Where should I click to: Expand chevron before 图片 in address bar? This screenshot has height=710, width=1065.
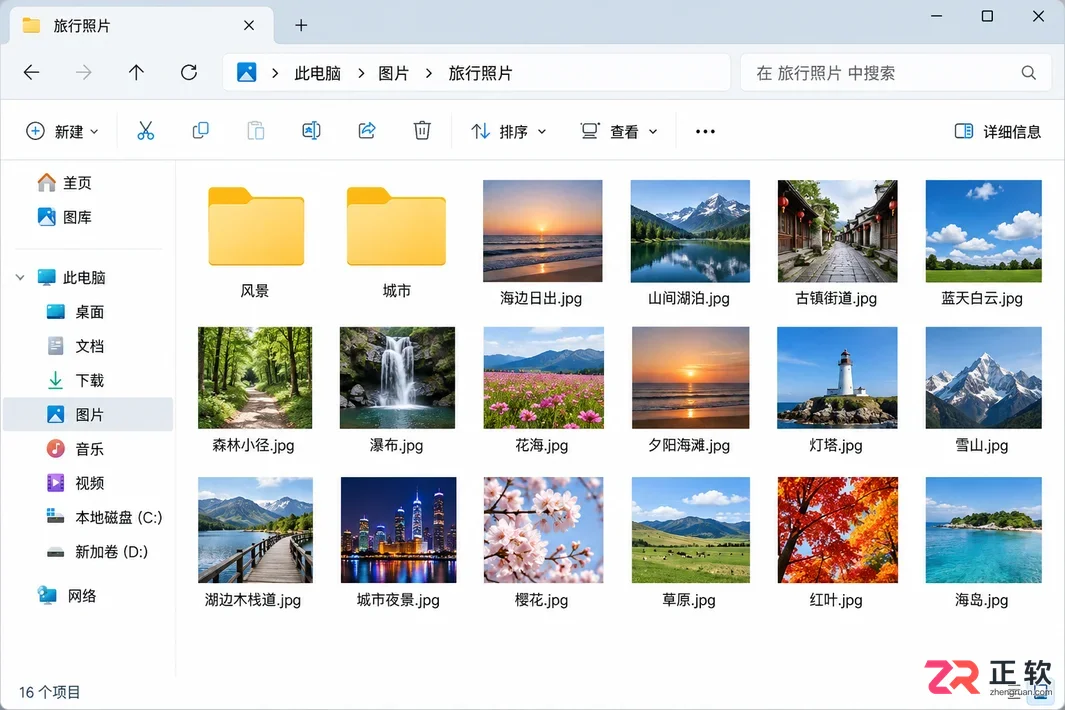click(361, 73)
